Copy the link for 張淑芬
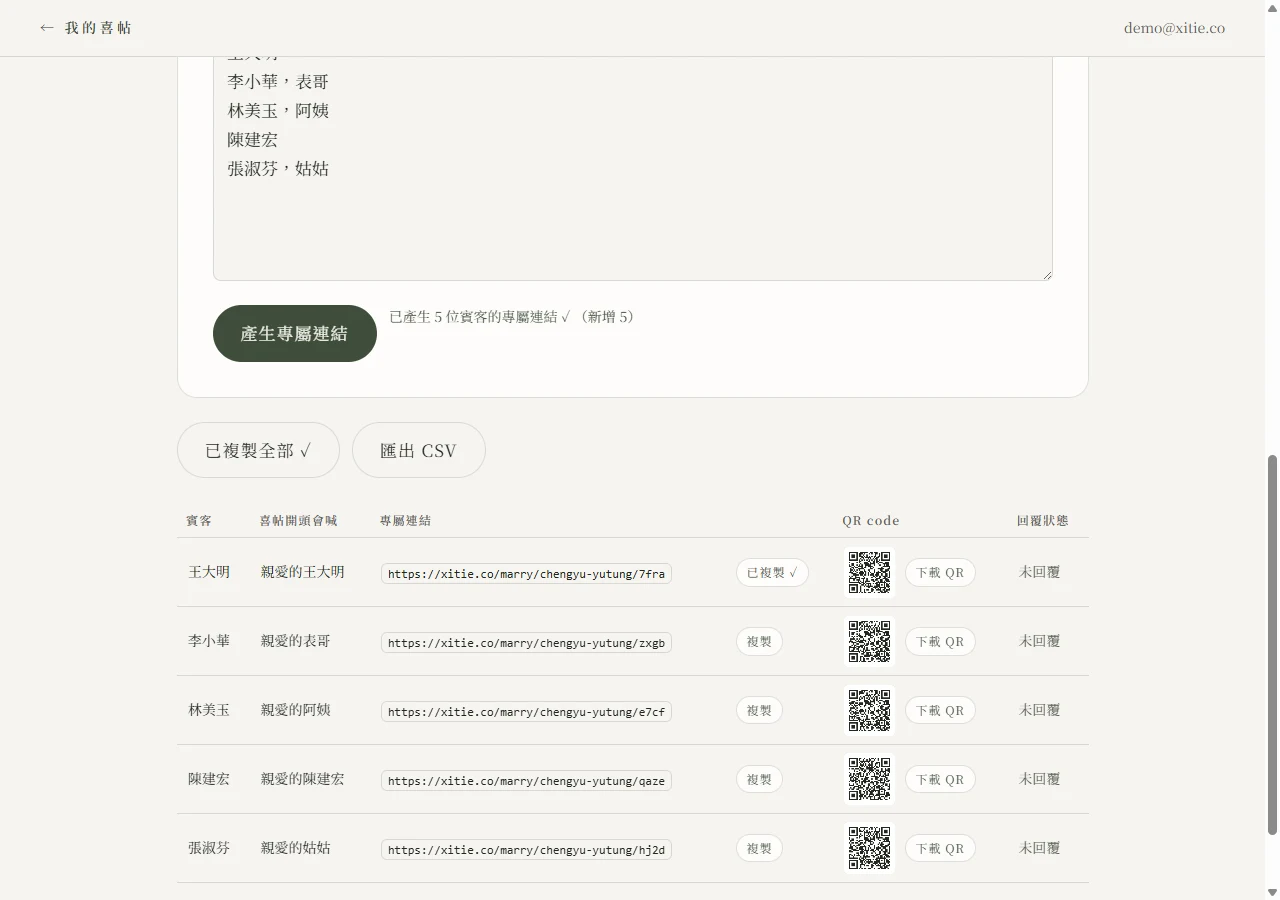The width and height of the screenshot is (1280, 900). click(759, 849)
